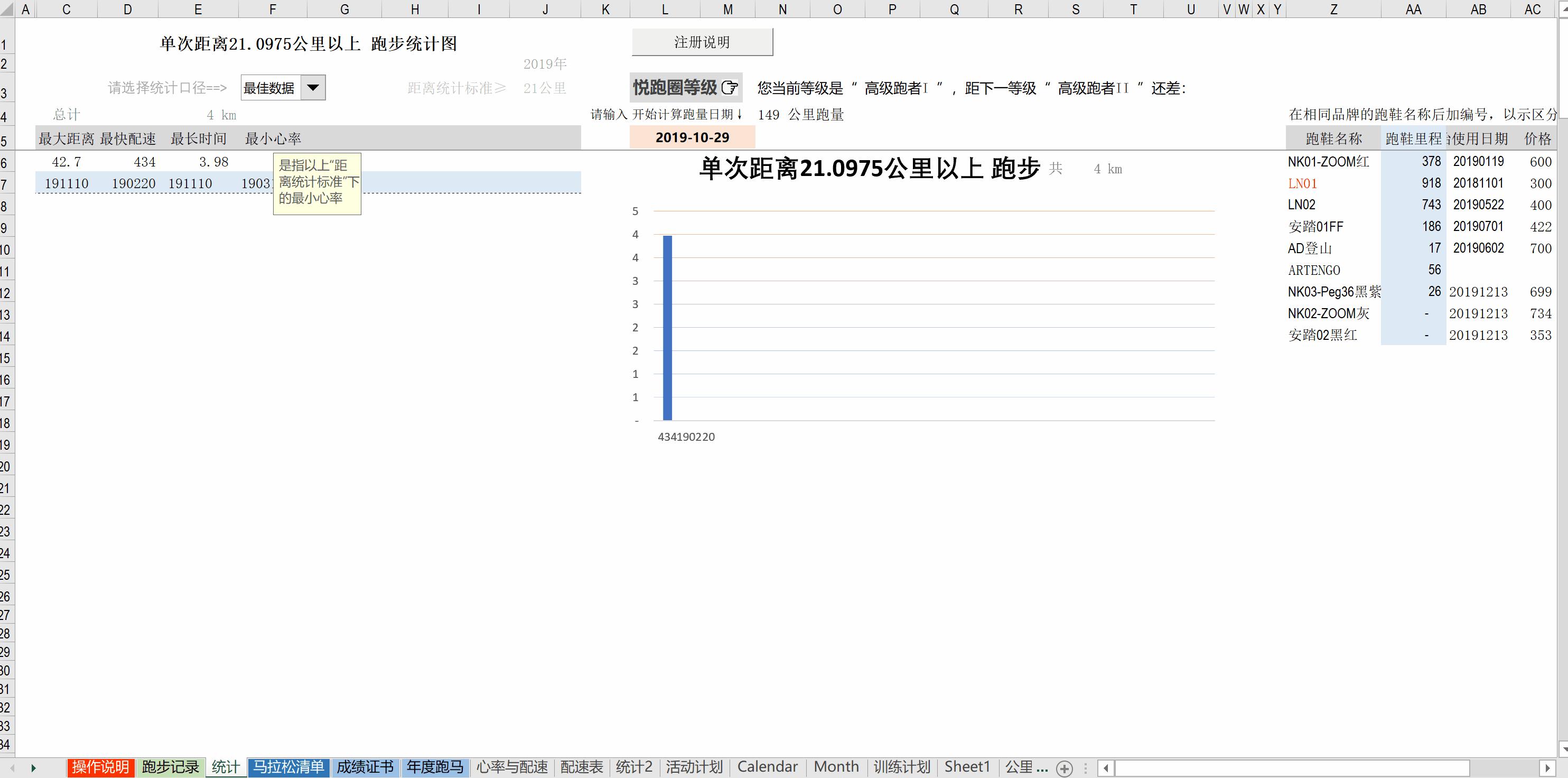Open the Calendar sheet tab
Image resolution: width=1568 pixels, height=778 pixels.
click(x=767, y=767)
